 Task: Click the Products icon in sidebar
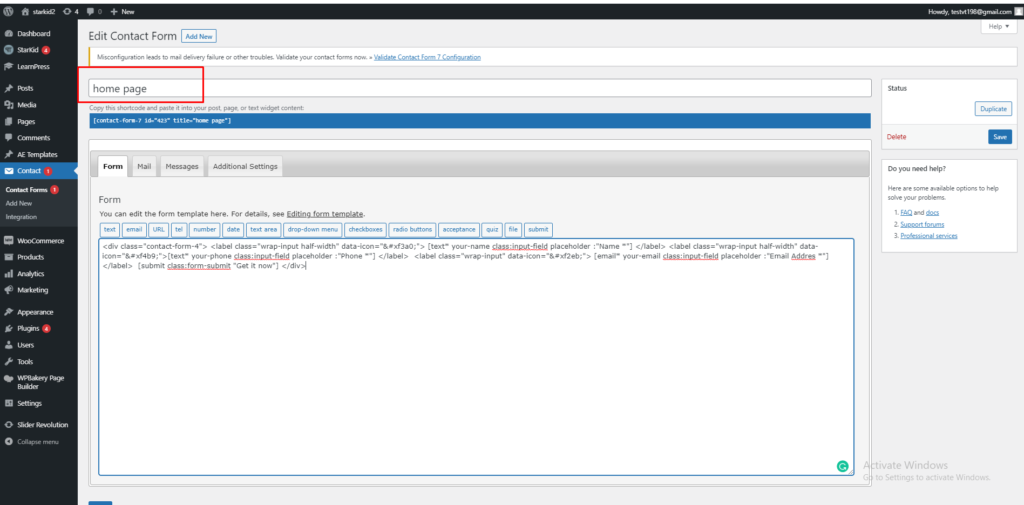(x=9, y=257)
